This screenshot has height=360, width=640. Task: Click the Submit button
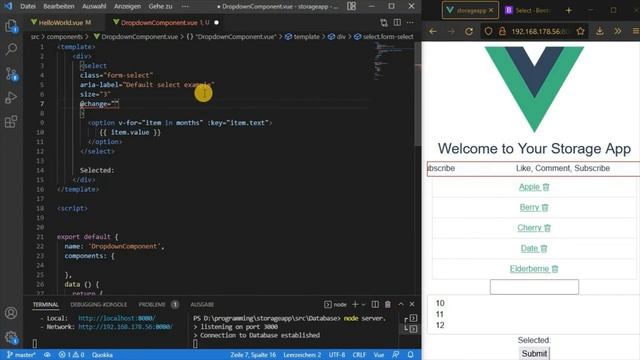pyautogui.click(x=534, y=353)
